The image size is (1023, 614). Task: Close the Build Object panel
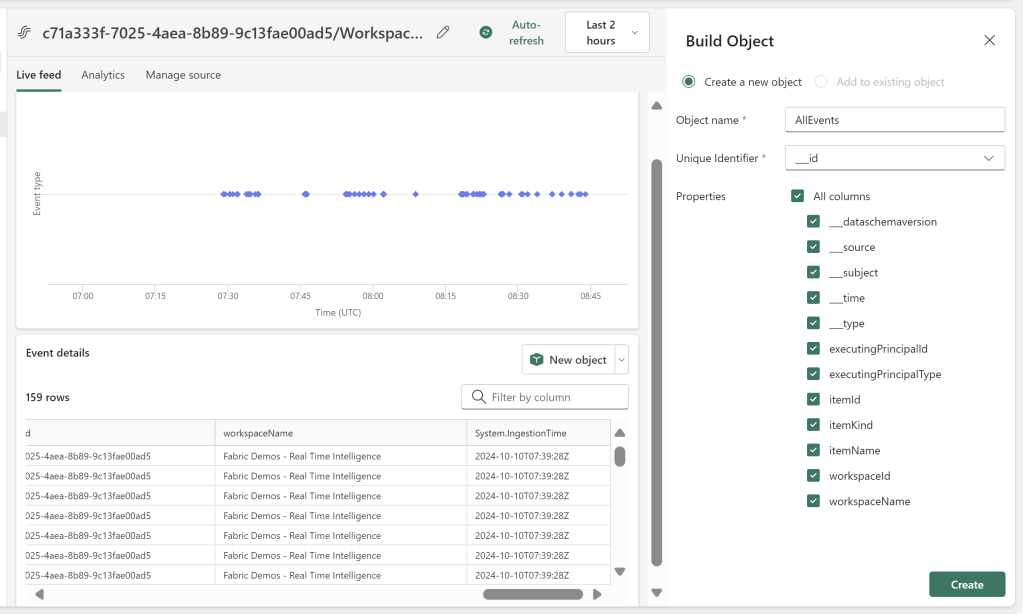989,40
